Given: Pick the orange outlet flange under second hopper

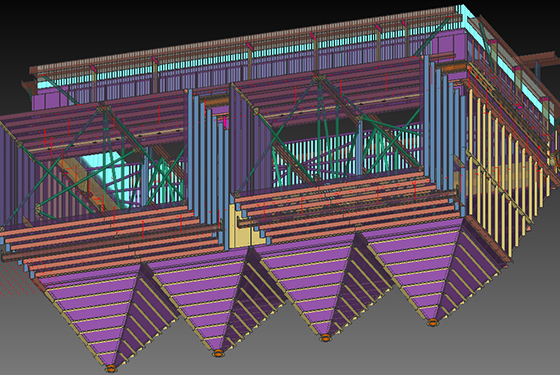Looking at the screenshot, I should click(x=218, y=354).
